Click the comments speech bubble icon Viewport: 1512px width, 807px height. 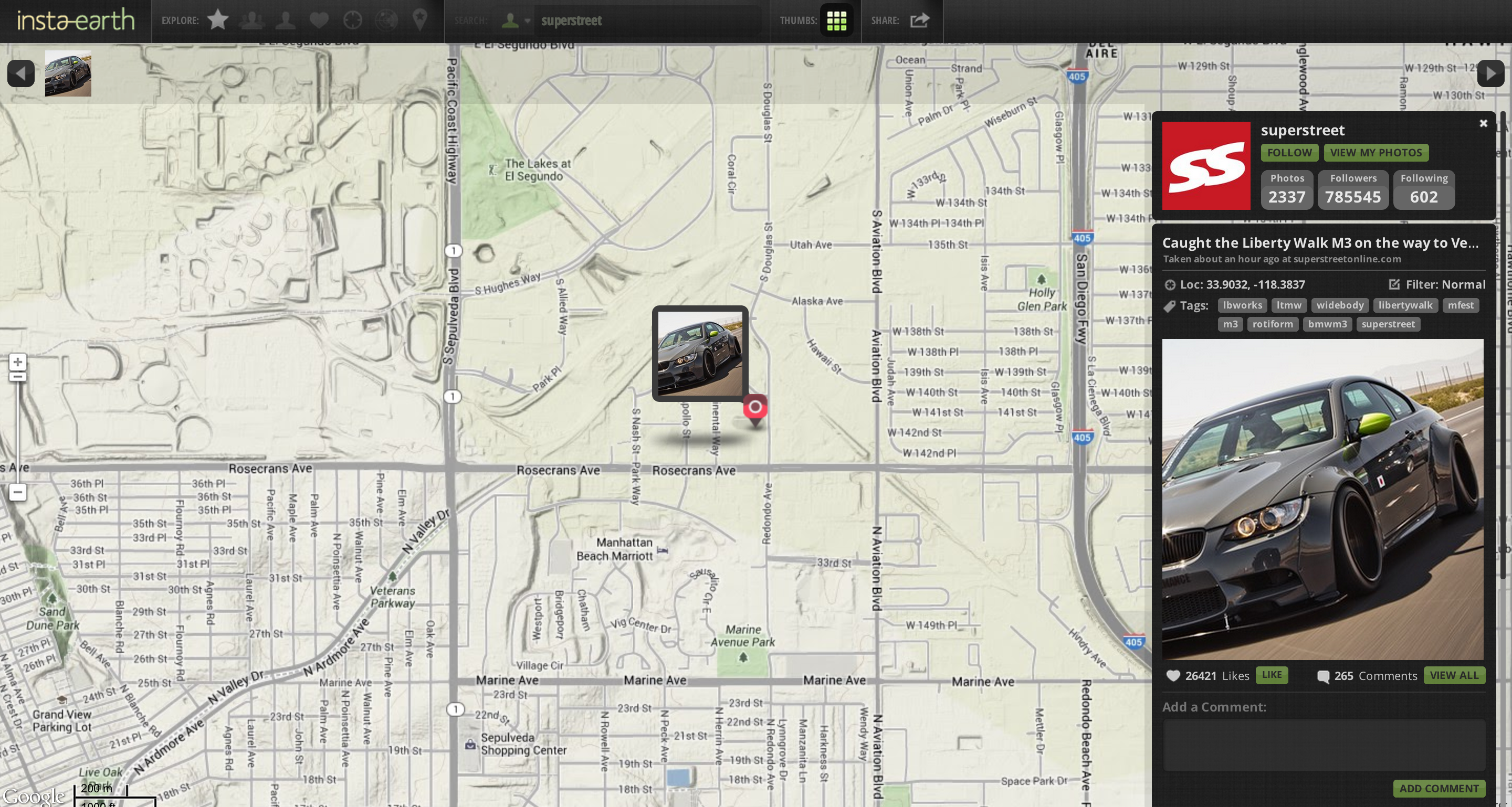[1323, 676]
